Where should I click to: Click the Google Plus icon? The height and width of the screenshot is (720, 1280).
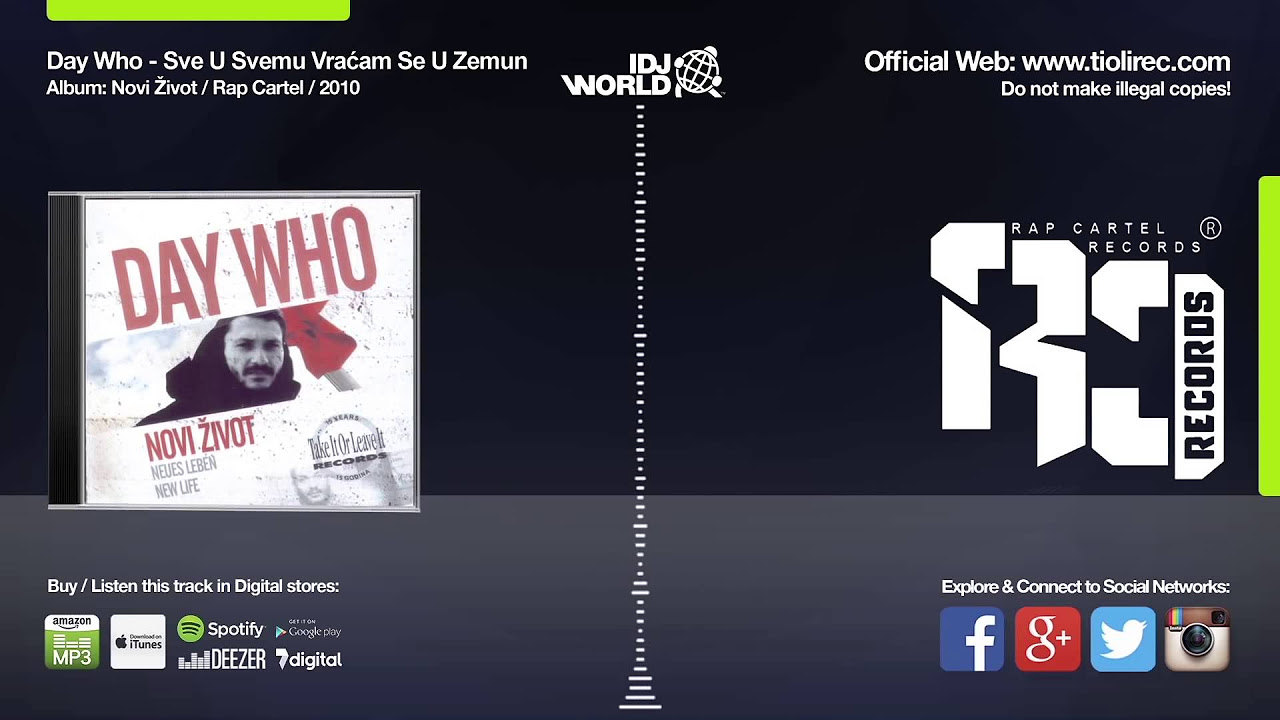tap(1048, 639)
